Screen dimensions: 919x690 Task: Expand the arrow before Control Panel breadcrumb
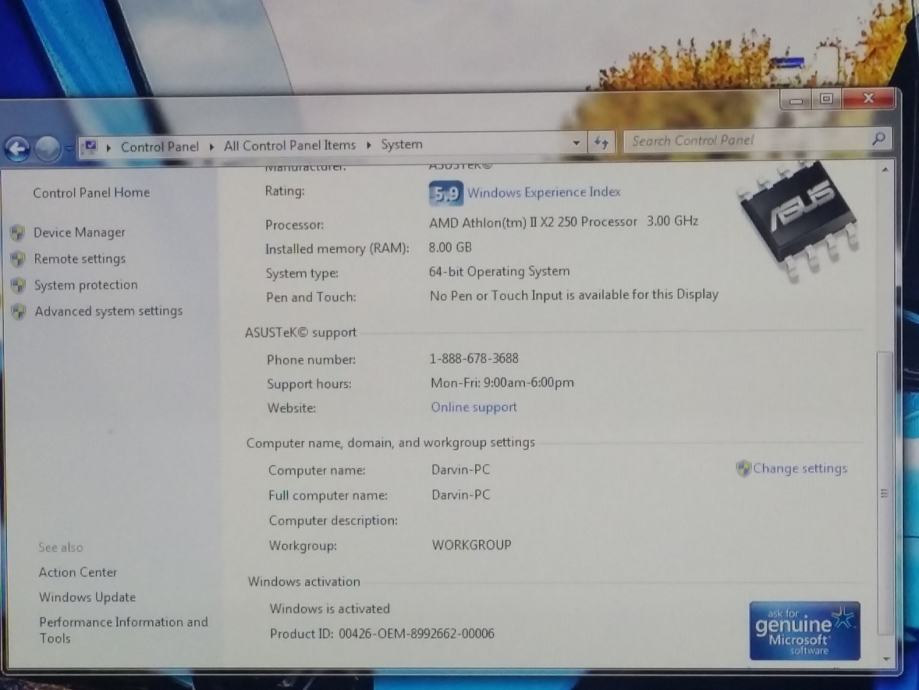pos(109,147)
